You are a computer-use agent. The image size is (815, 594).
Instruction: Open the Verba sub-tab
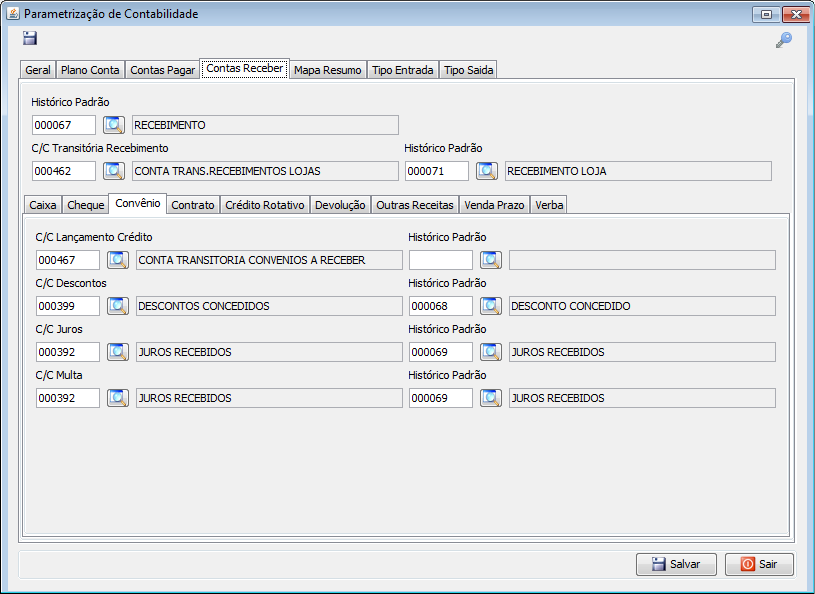pos(549,205)
